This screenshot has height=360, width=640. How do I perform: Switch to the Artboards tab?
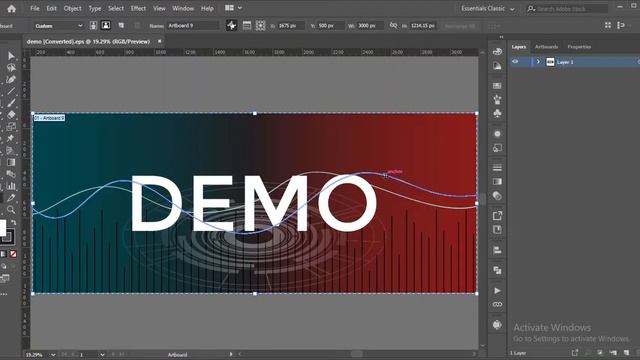pos(546,47)
